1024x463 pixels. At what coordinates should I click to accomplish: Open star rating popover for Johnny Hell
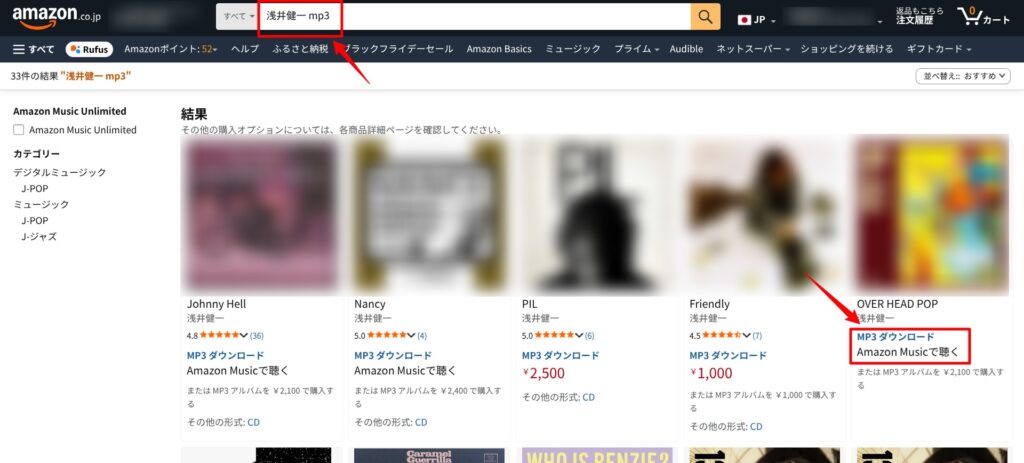pos(224,335)
